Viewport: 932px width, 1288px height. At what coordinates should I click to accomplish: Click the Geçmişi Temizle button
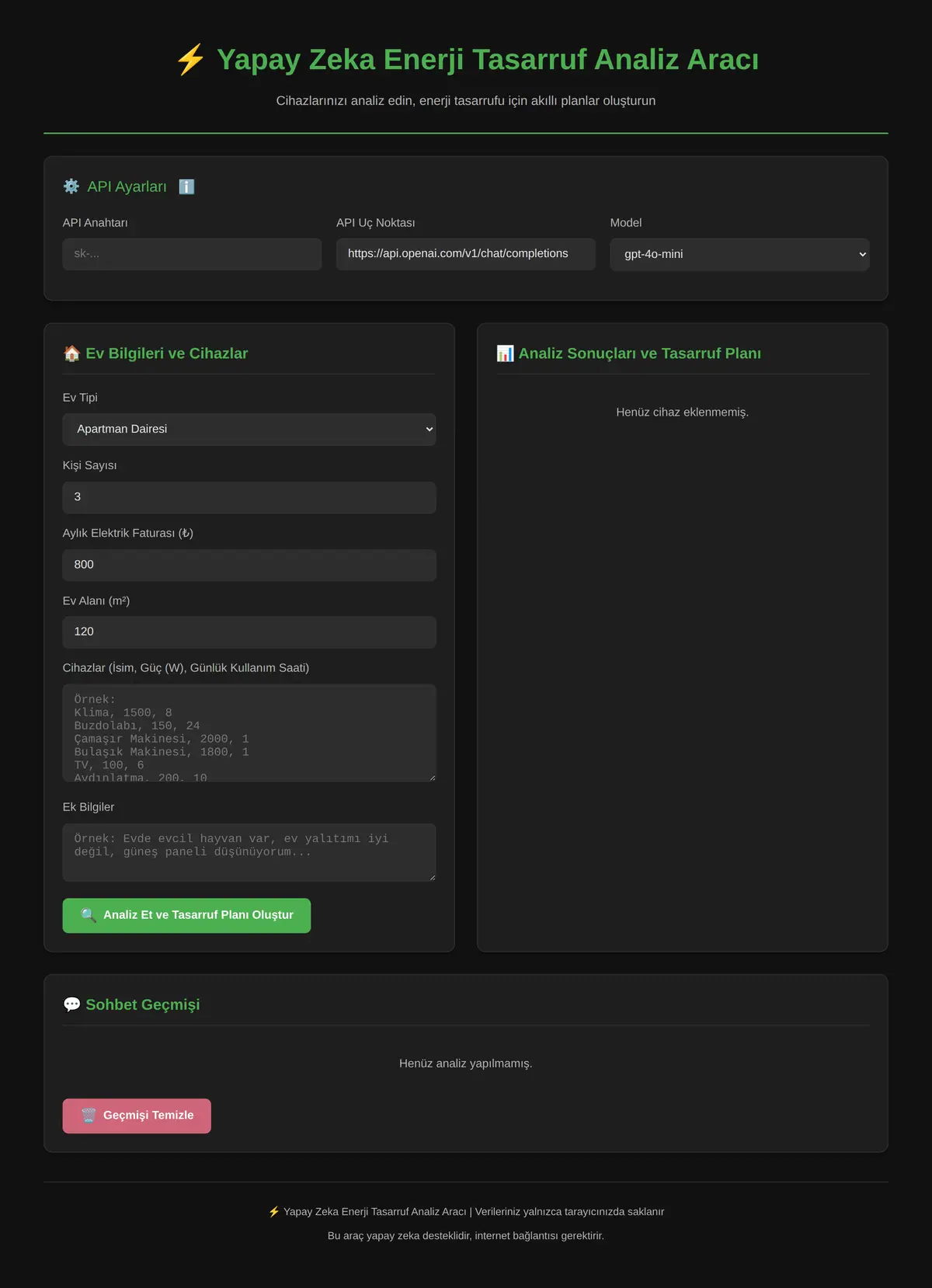[137, 1116]
